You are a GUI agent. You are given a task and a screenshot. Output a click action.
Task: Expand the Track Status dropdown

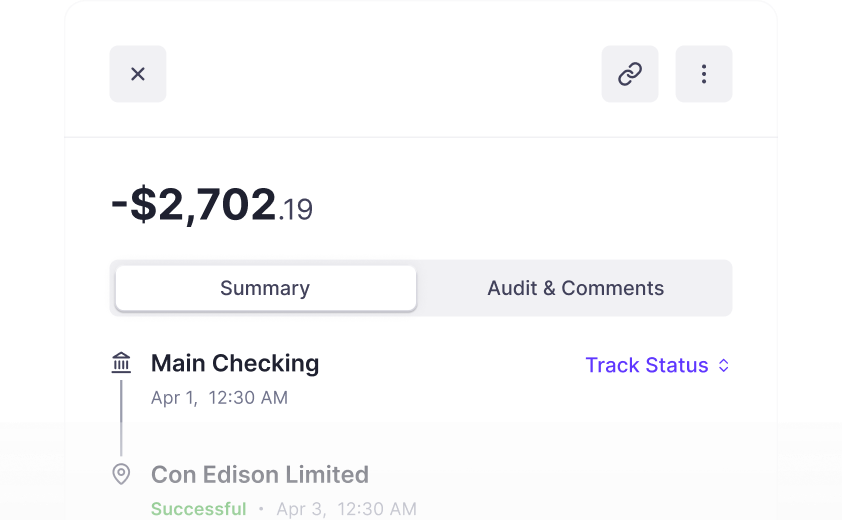[657, 365]
